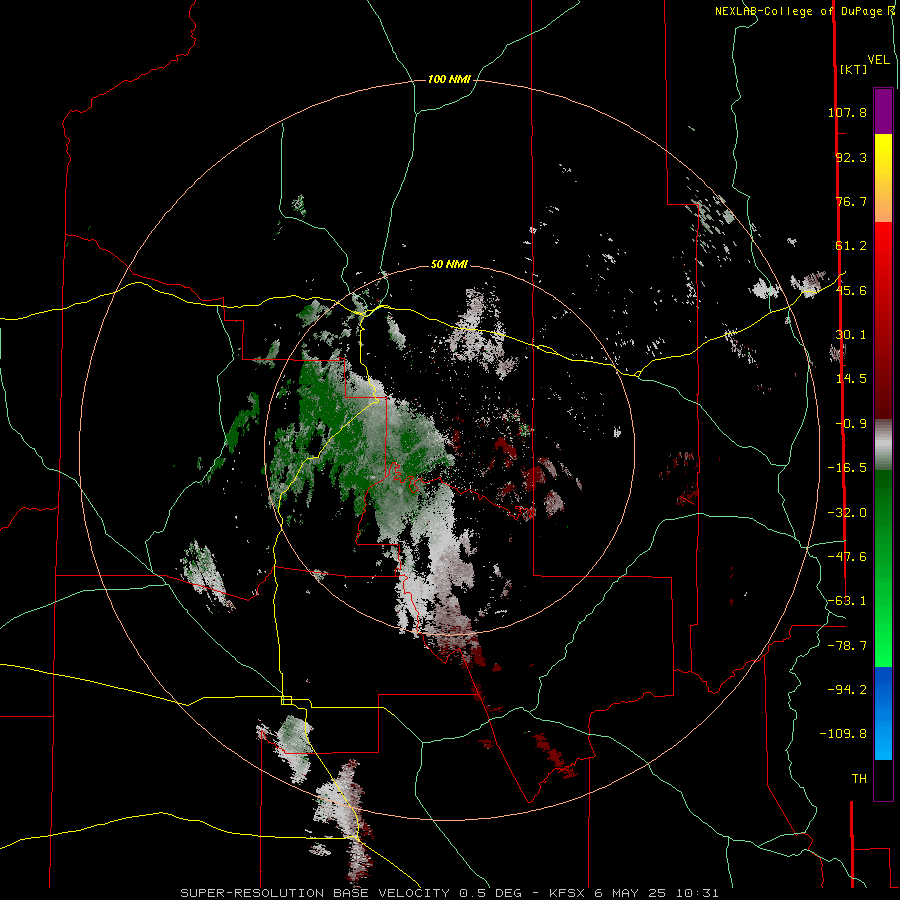Pick the gray segment of velocity scale

[x=883, y=445]
